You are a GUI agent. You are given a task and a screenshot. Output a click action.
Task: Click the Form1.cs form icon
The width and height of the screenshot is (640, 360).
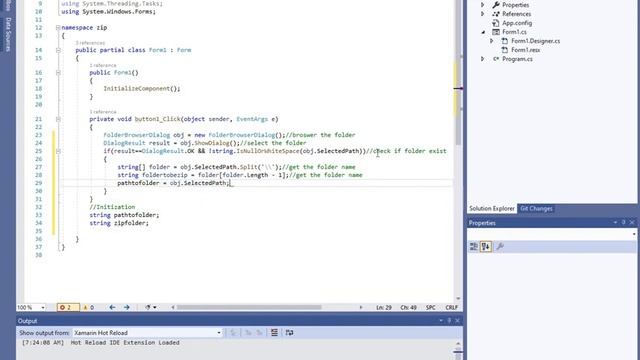coord(496,32)
